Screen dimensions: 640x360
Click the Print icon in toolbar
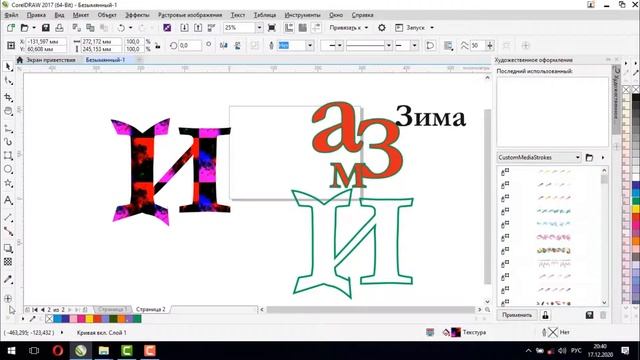(59, 28)
